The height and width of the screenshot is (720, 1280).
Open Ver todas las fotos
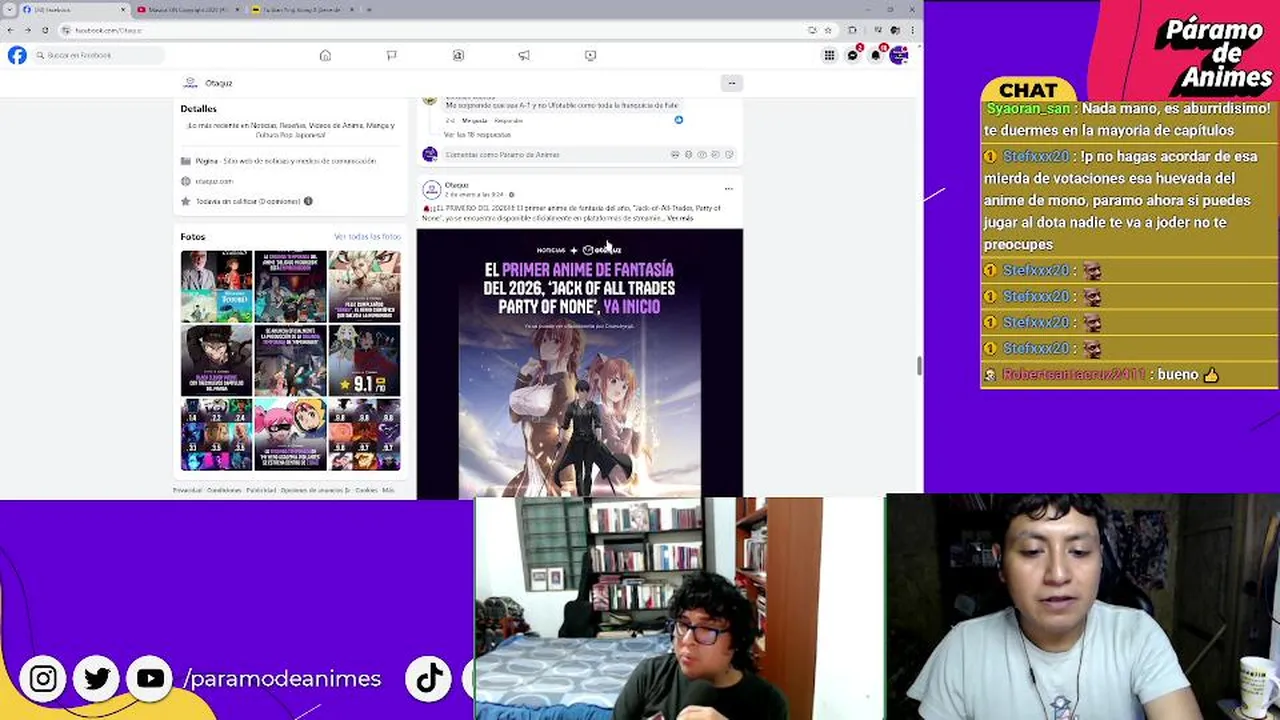tap(367, 237)
